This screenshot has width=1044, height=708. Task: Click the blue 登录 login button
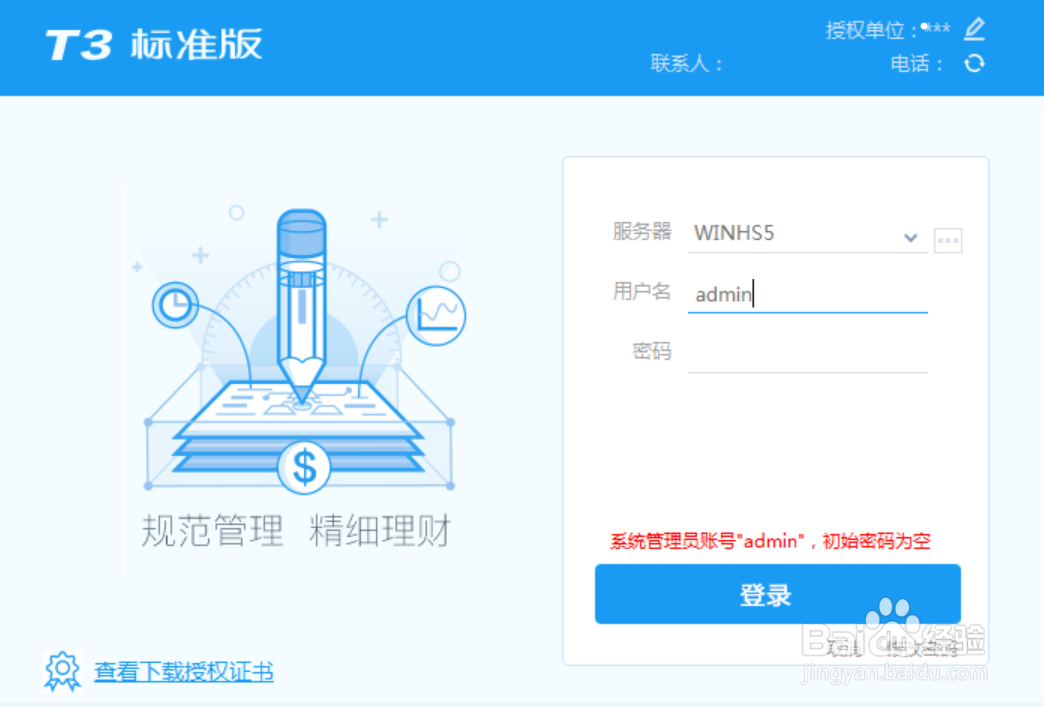point(777,594)
